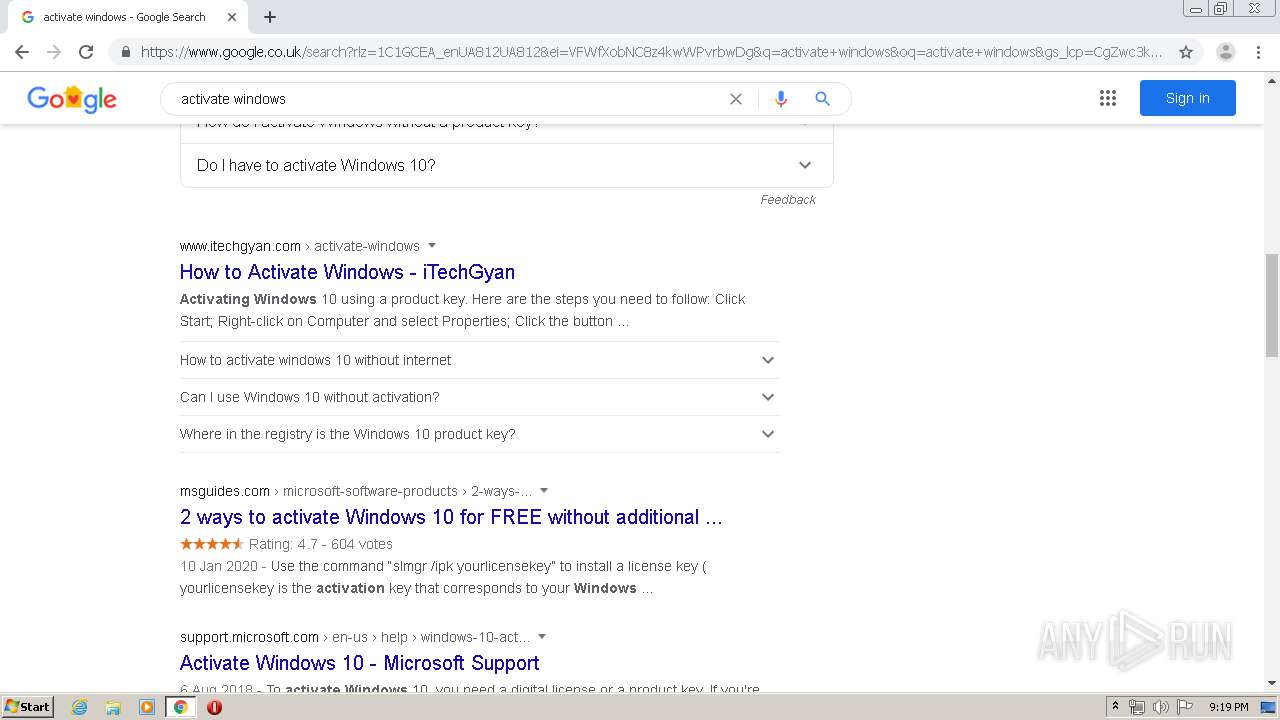Bookmark this page with the star icon
The width and height of the screenshot is (1280, 720).
pyautogui.click(x=1186, y=52)
